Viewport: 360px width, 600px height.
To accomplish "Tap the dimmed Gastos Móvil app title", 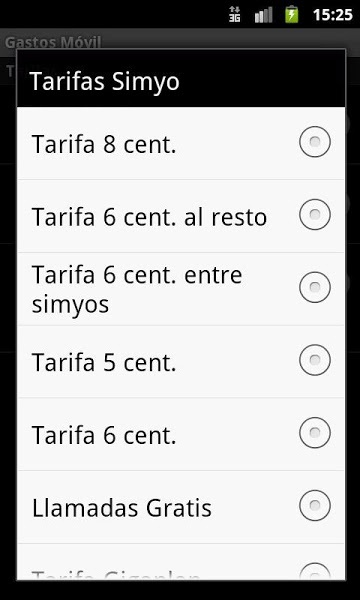I will (53, 42).
